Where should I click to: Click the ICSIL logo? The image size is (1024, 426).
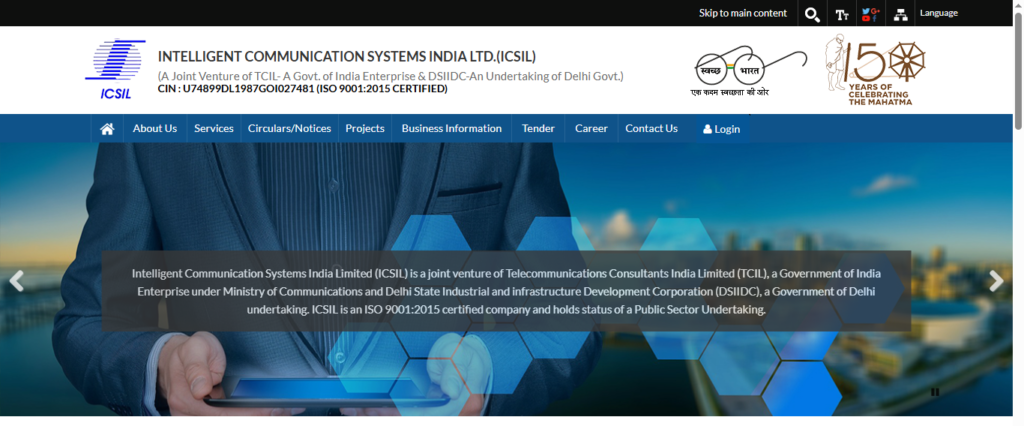coord(114,69)
